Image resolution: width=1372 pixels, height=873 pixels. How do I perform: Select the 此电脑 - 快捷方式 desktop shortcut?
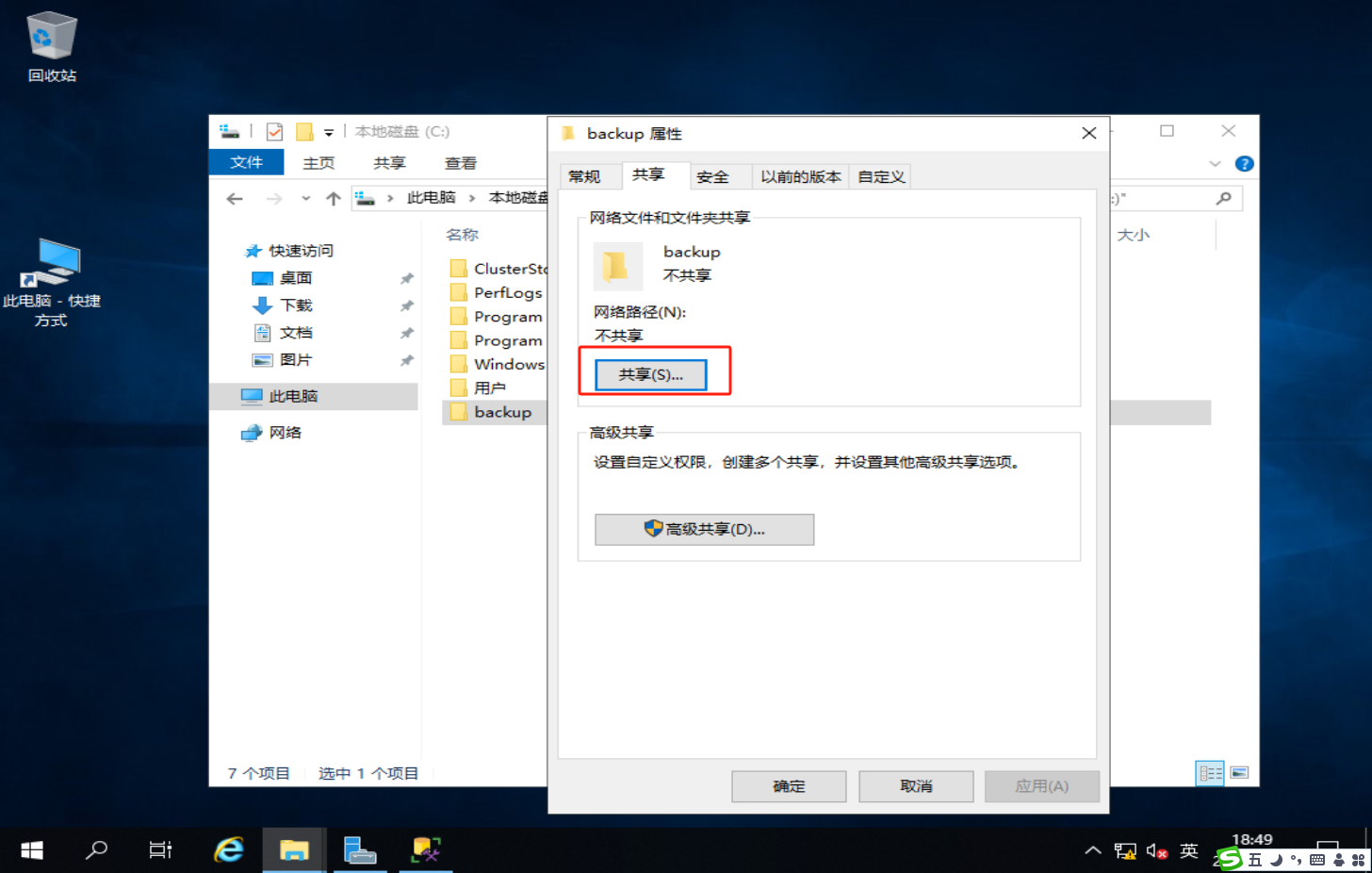point(52,283)
